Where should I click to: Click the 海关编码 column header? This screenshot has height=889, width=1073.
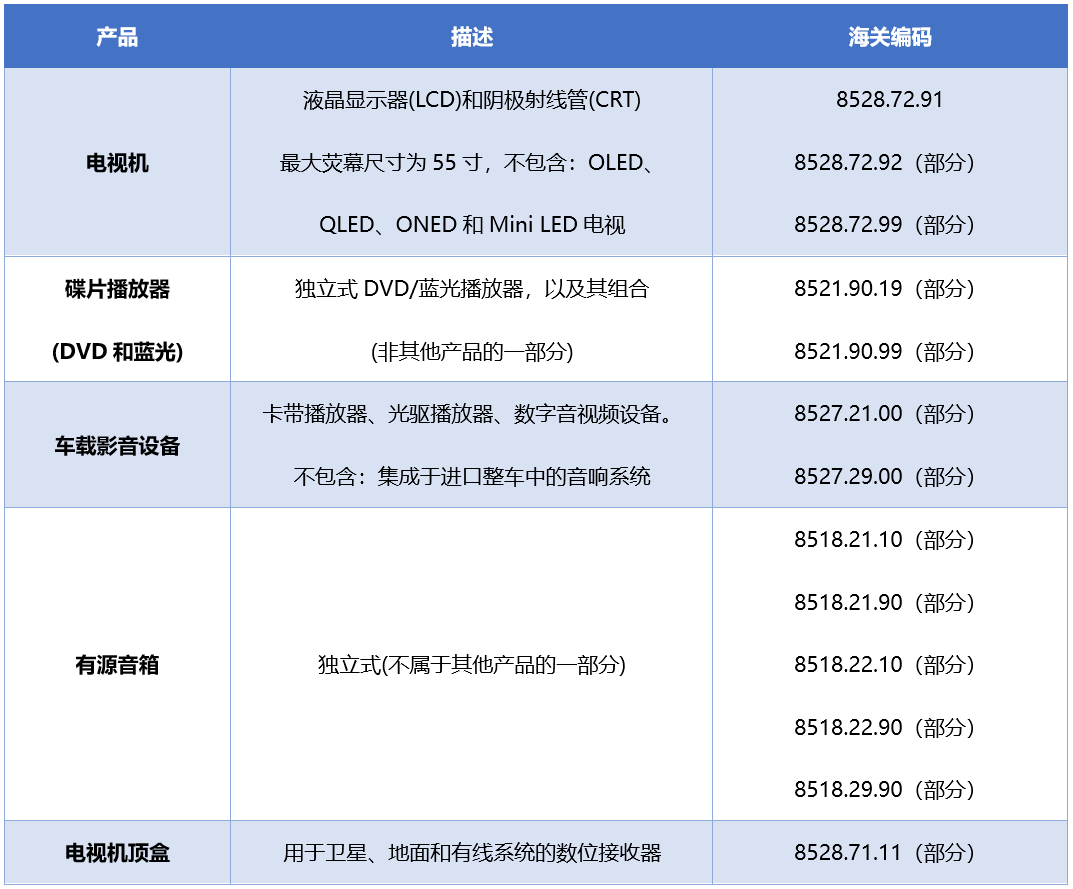click(x=890, y=37)
